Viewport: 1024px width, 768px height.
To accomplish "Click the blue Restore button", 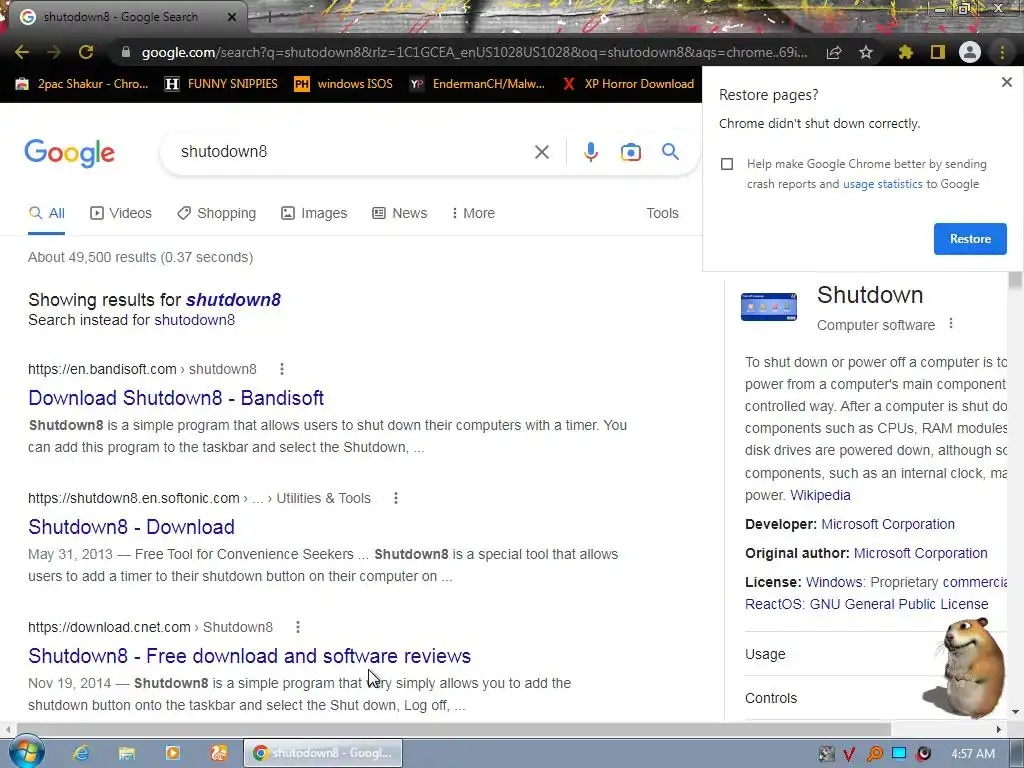I will pyautogui.click(x=970, y=239).
